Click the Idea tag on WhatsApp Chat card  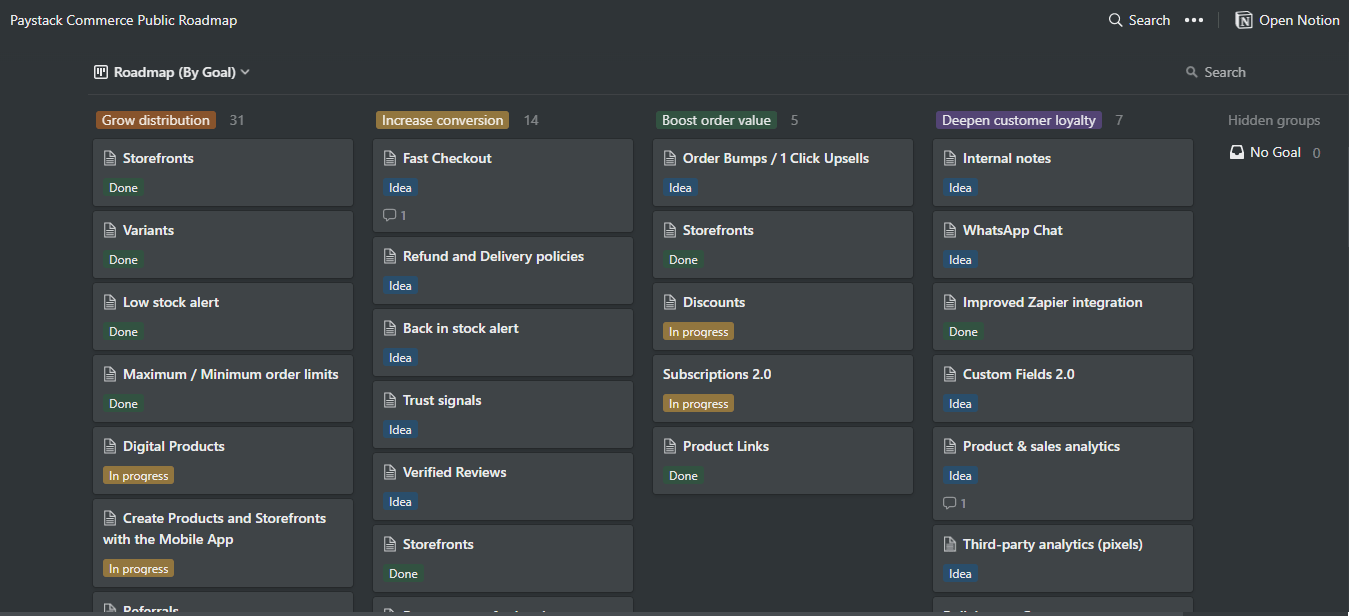tap(960, 259)
